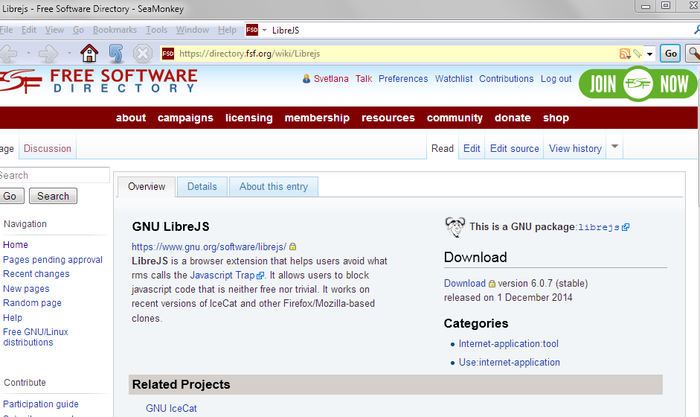Open the Use:internet-application category
Screen dimensions: 700x417
pos(509,362)
